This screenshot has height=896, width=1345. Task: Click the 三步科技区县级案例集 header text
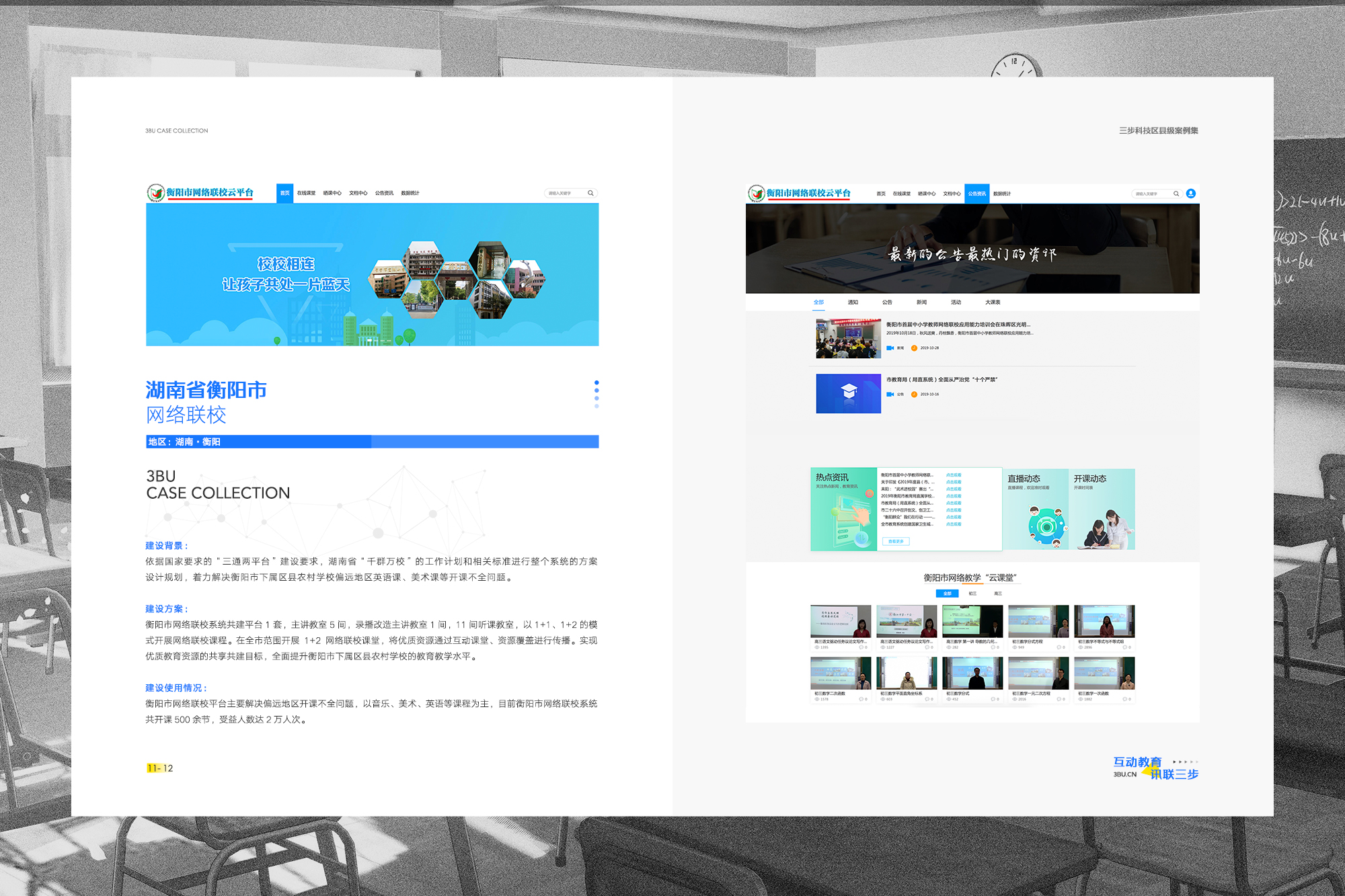point(1159,130)
